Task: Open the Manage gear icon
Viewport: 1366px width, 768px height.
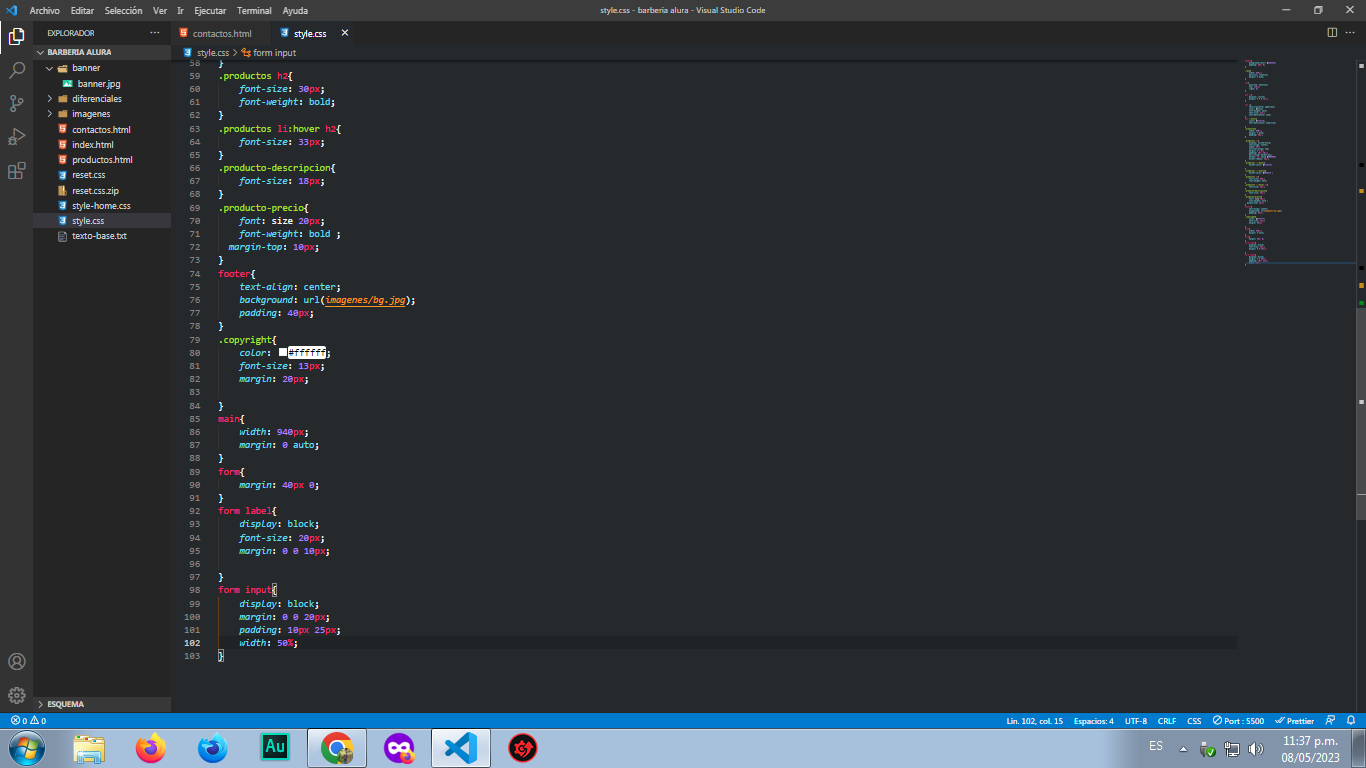Action: [x=16, y=695]
